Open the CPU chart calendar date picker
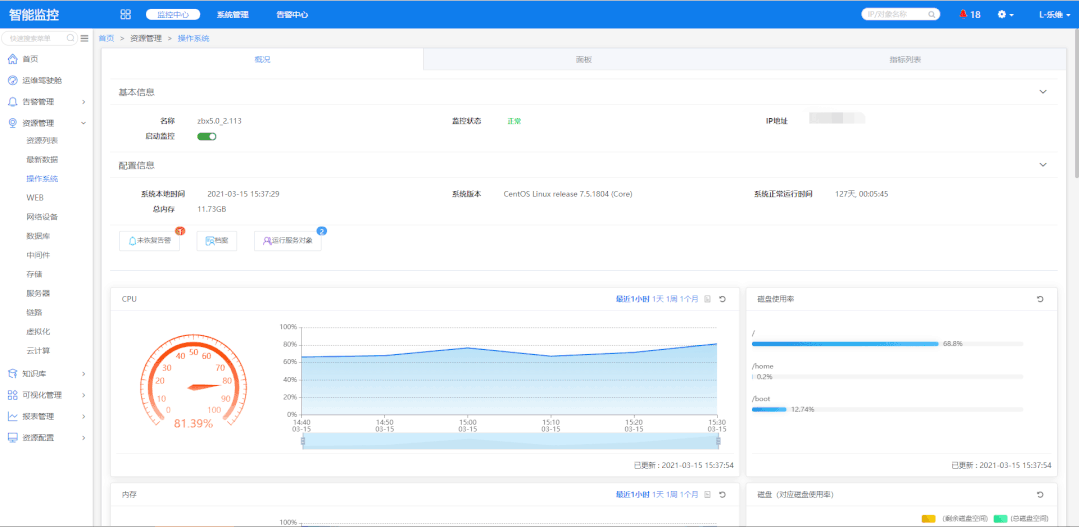1079x527 pixels. click(707, 299)
